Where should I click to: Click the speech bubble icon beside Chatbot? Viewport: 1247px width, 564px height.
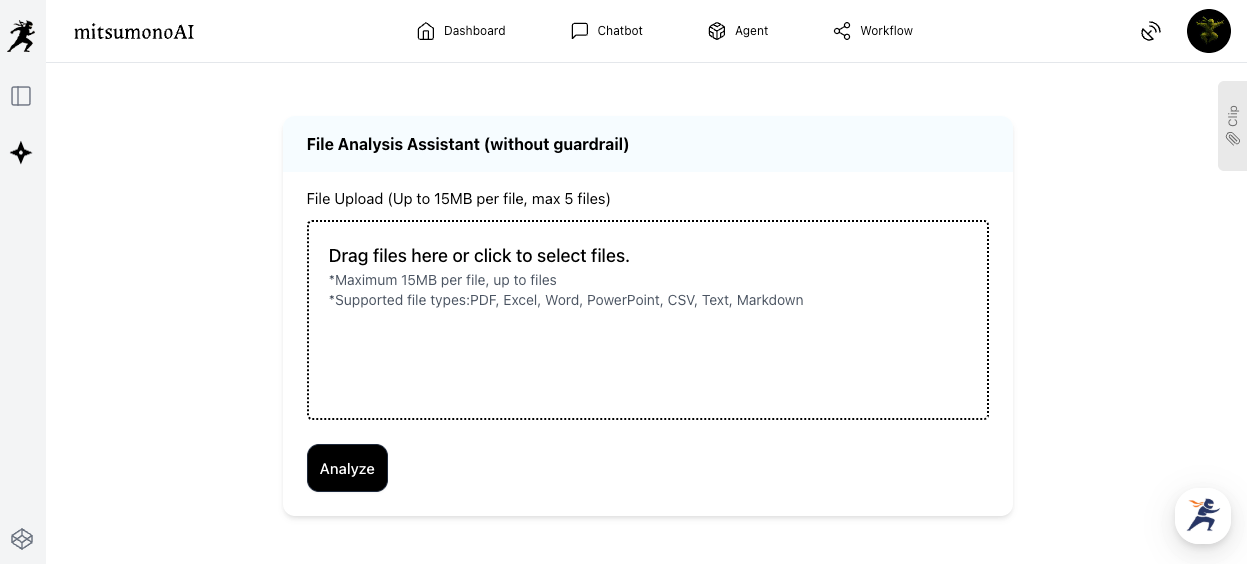579,31
